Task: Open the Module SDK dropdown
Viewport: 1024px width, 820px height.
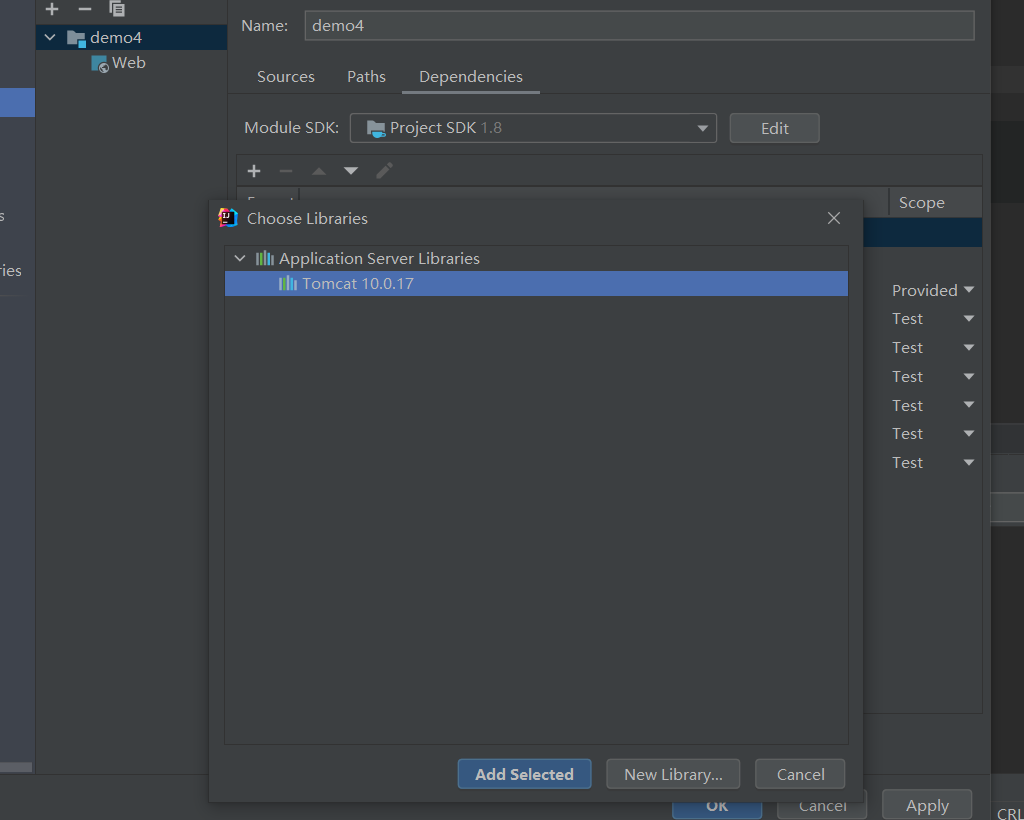Action: (x=703, y=128)
